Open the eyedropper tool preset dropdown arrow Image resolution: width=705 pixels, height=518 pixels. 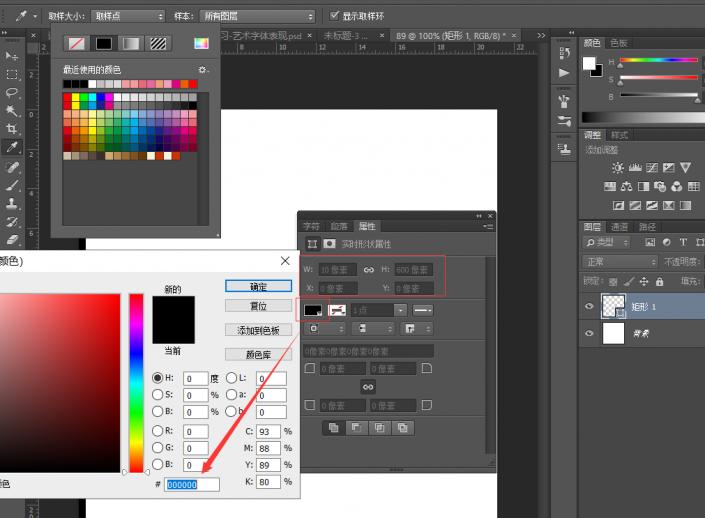pyautogui.click(x=35, y=16)
